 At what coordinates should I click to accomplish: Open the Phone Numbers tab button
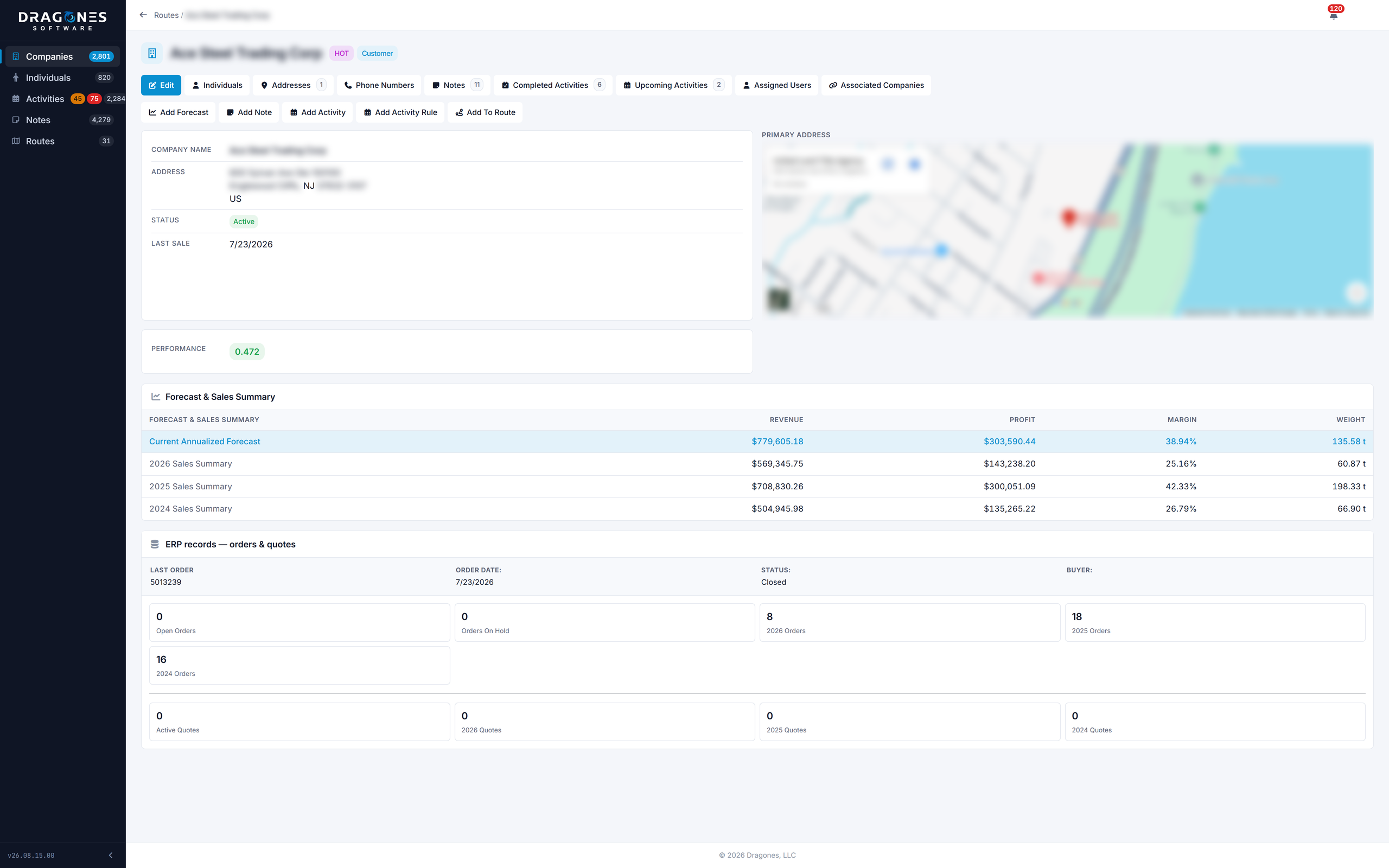[x=379, y=85]
